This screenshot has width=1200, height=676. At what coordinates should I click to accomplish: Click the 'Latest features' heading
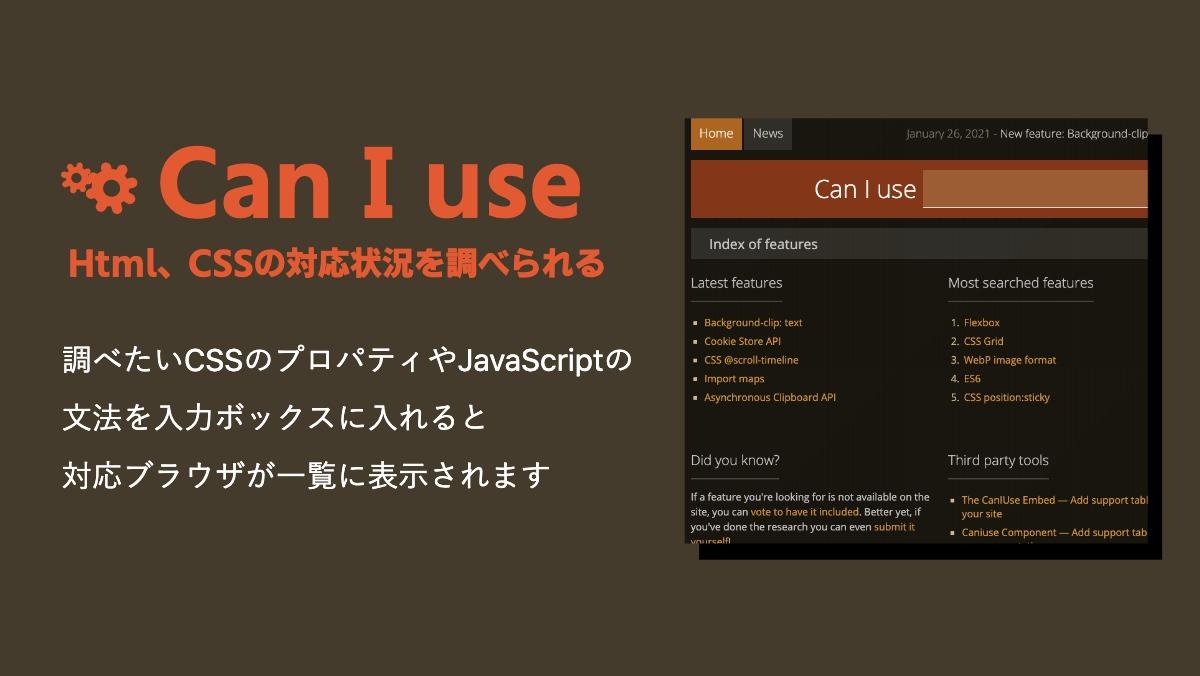click(x=737, y=283)
